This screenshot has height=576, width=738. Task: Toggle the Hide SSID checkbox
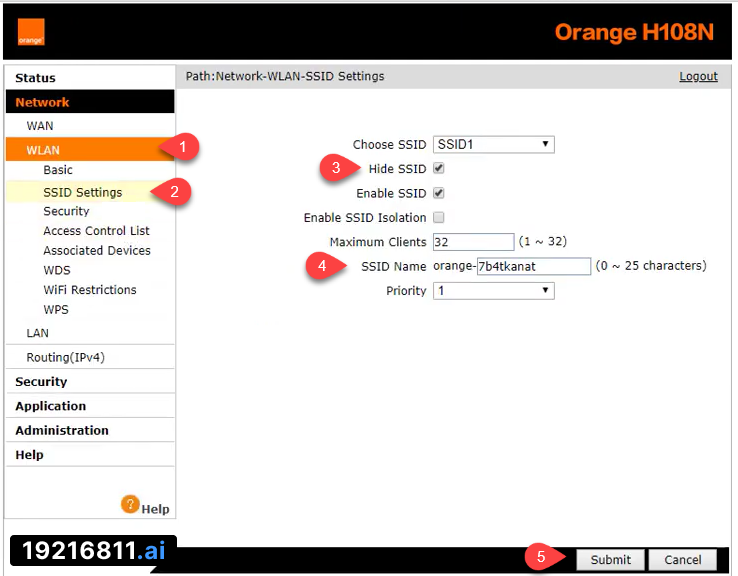[x=439, y=168]
